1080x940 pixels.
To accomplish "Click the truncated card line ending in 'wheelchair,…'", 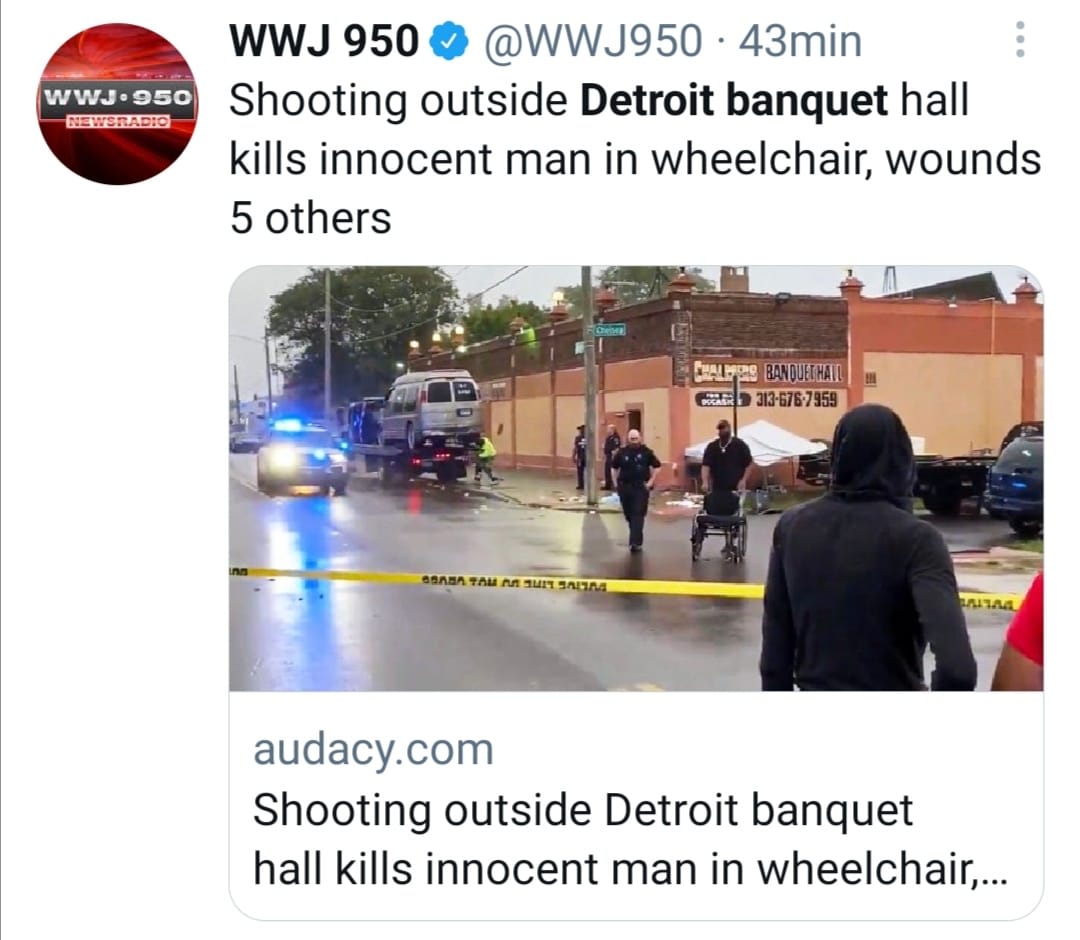I will pyautogui.click(x=630, y=868).
